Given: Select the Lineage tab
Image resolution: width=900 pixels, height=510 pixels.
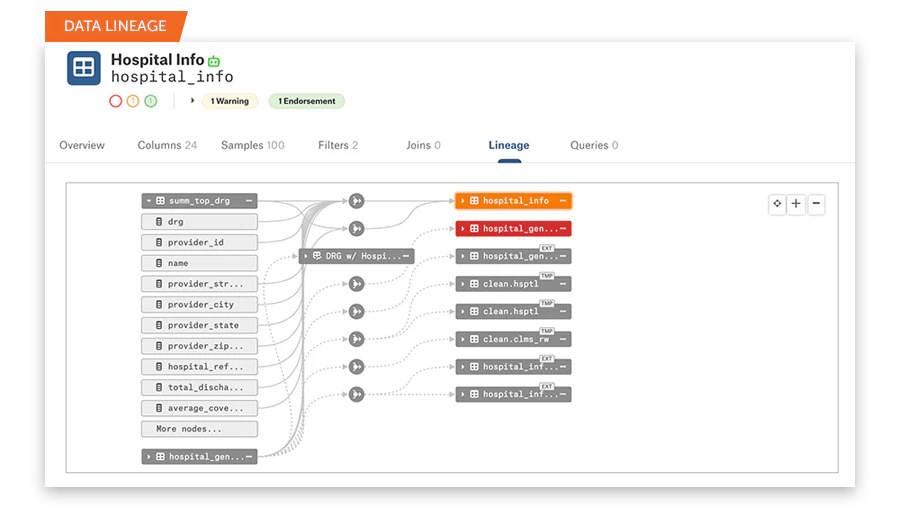Looking at the screenshot, I should pyautogui.click(x=509, y=145).
